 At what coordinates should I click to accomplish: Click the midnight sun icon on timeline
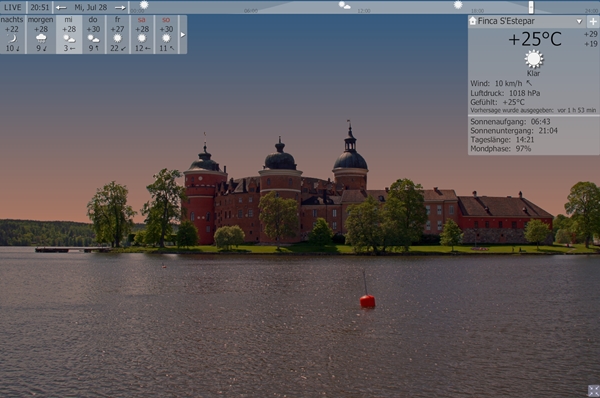pyautogui.click(x=144, y=5)
